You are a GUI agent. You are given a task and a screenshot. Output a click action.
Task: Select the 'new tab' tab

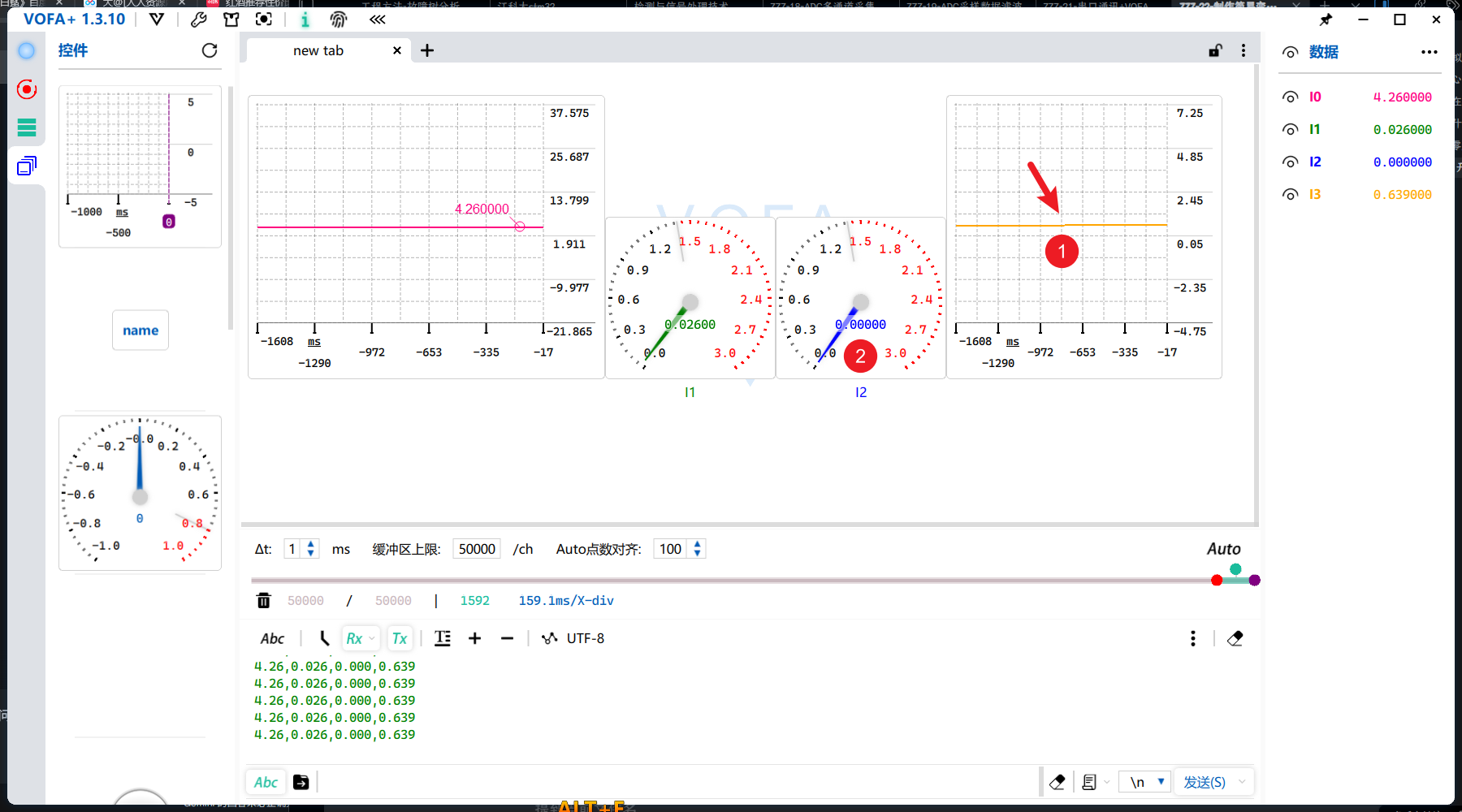pos(318,50)
